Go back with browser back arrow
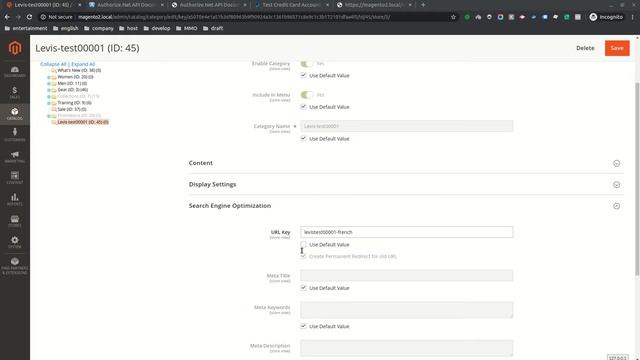The width and height of the screenshot is (640, 360). [x=7, y=17]
